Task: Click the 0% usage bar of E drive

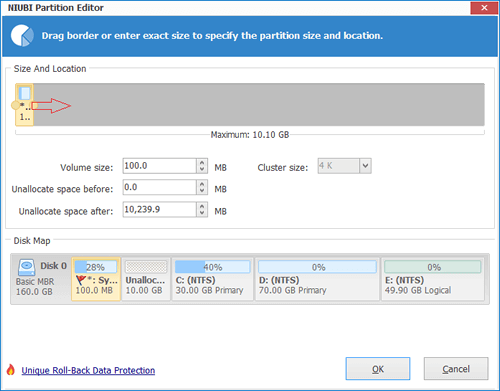Action: click(433, 267)
